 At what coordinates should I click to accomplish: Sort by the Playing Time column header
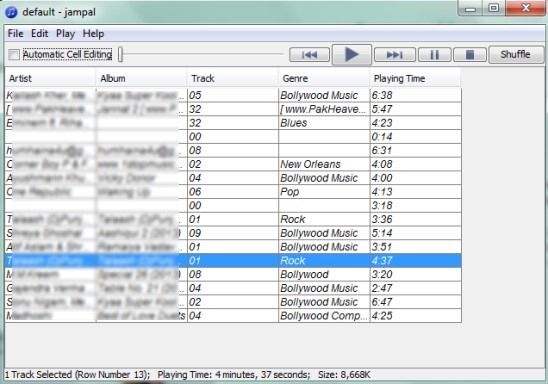tap(415, 78)
